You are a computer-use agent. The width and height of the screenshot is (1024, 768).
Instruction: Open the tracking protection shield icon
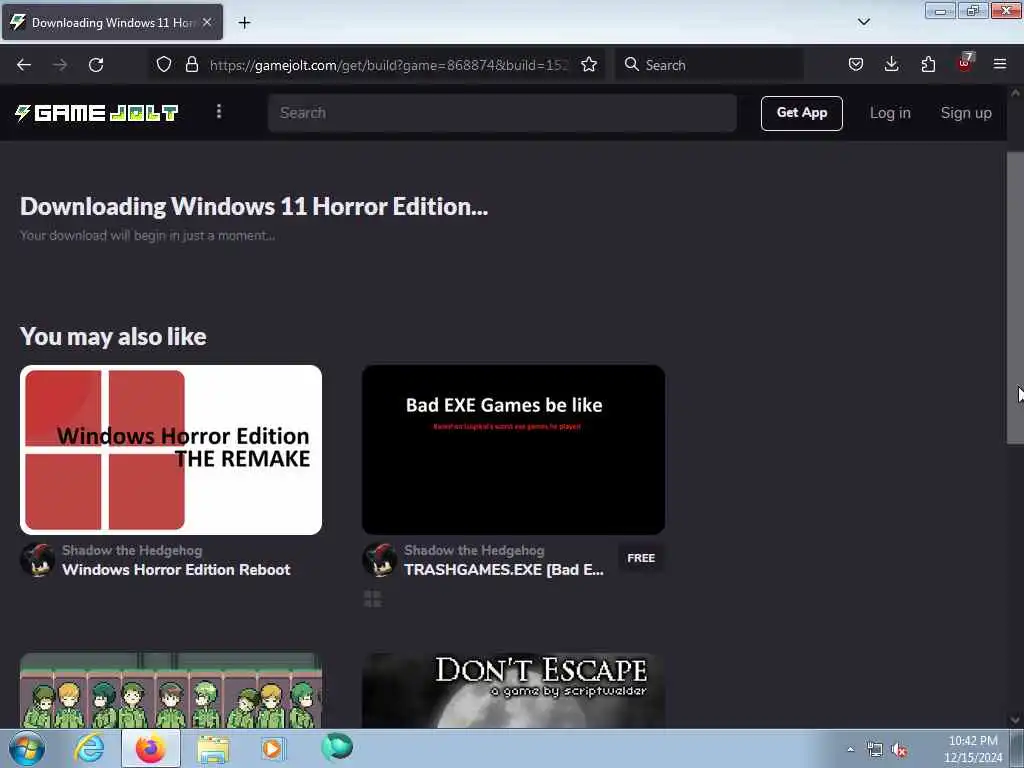pos(164,64)
